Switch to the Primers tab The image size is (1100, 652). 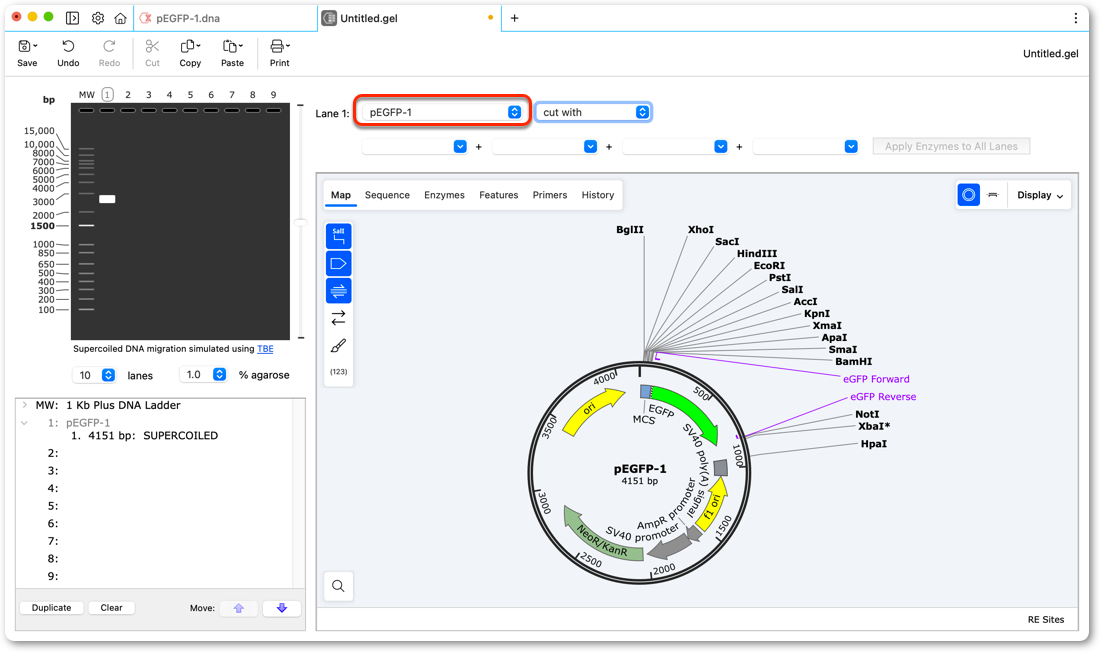coord(550,195)
